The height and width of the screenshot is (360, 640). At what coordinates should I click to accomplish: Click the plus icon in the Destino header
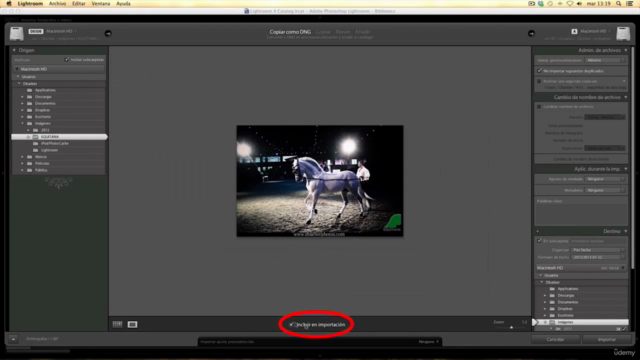tap(538, 231)
